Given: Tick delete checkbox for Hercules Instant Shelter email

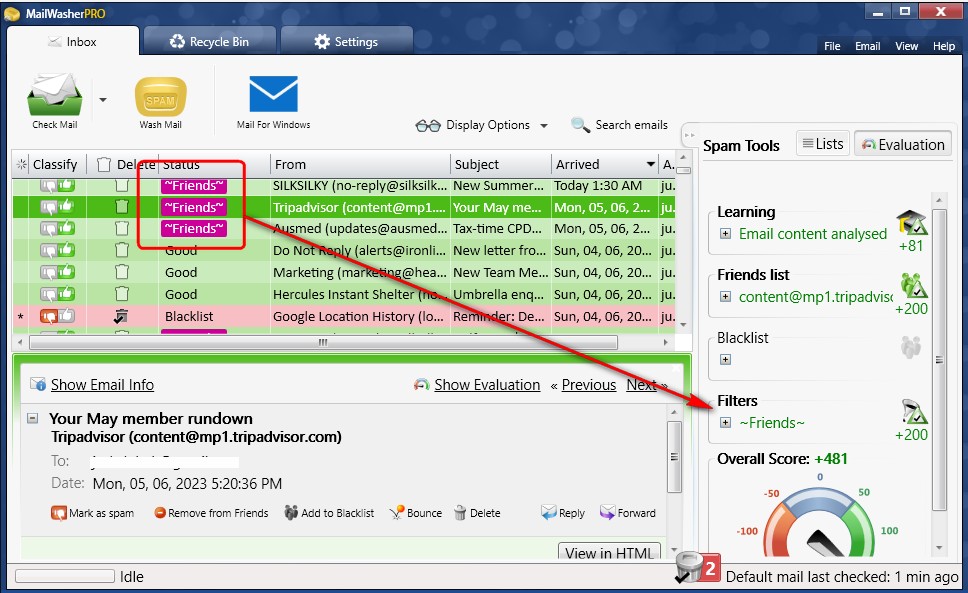Looking at the screenshot, I should tap(122, 294).
